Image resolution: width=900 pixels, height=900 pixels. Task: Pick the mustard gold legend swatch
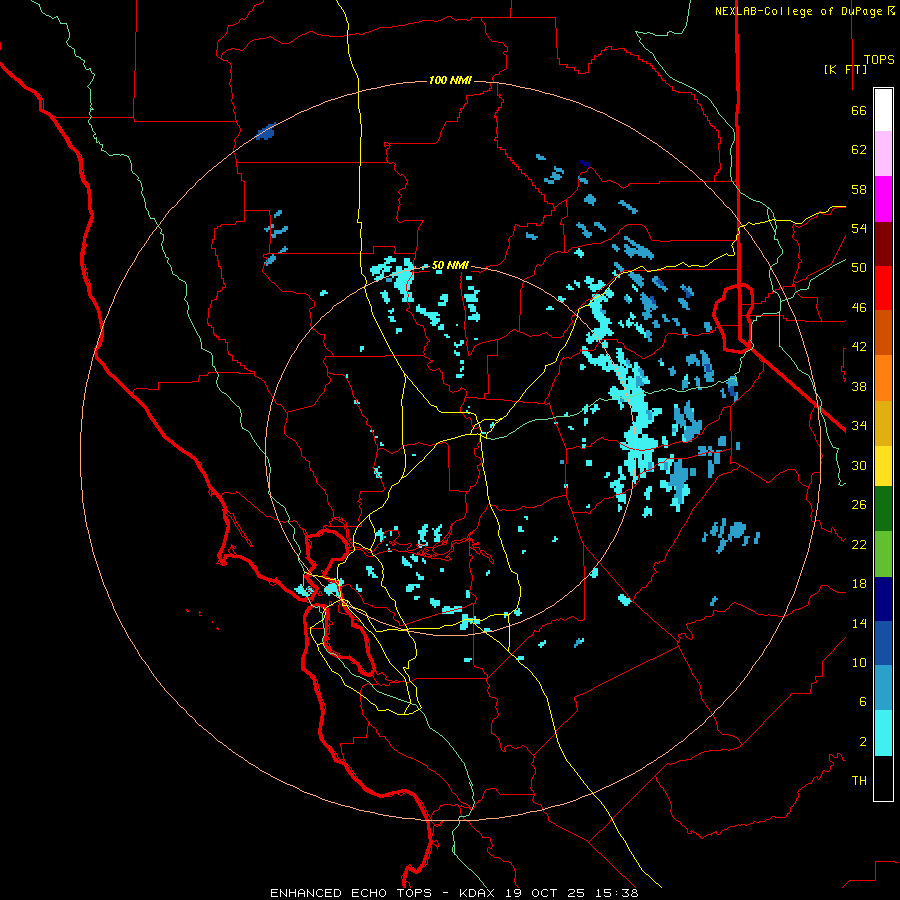883,423
